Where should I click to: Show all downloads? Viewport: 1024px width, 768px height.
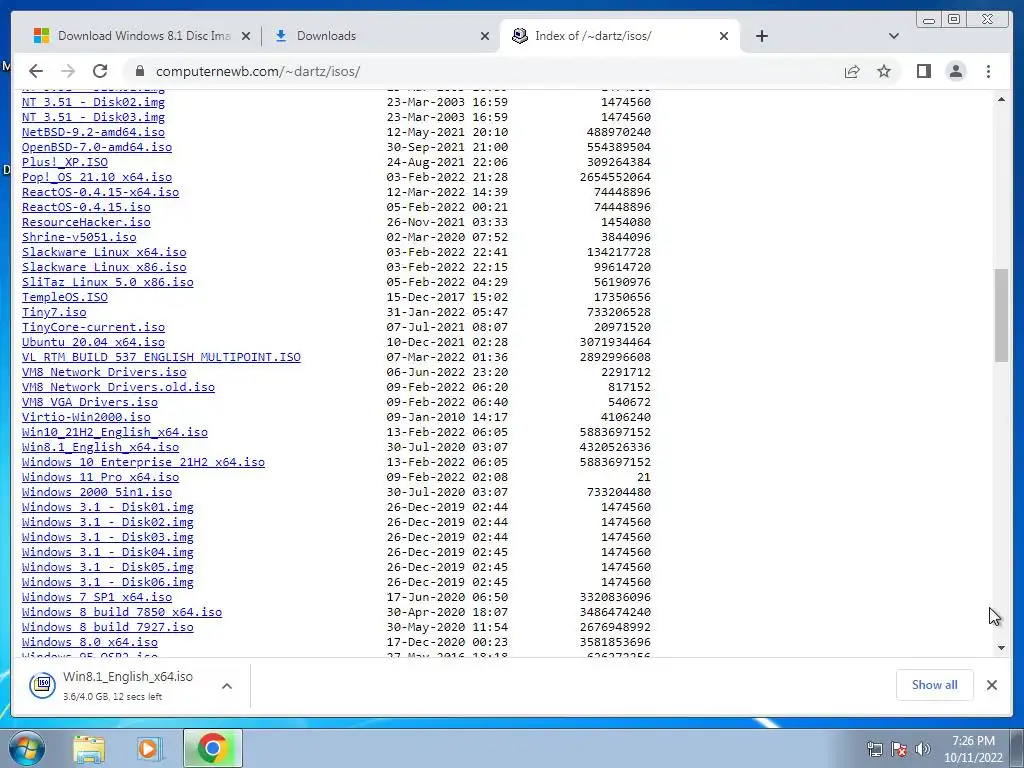coord(935,684)
